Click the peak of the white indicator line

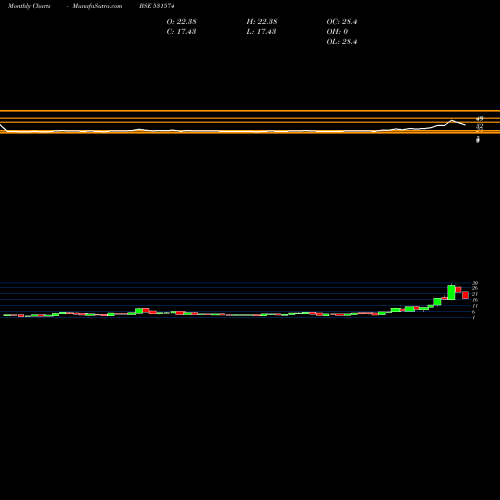pyautogui.click(x=452, y=120)
